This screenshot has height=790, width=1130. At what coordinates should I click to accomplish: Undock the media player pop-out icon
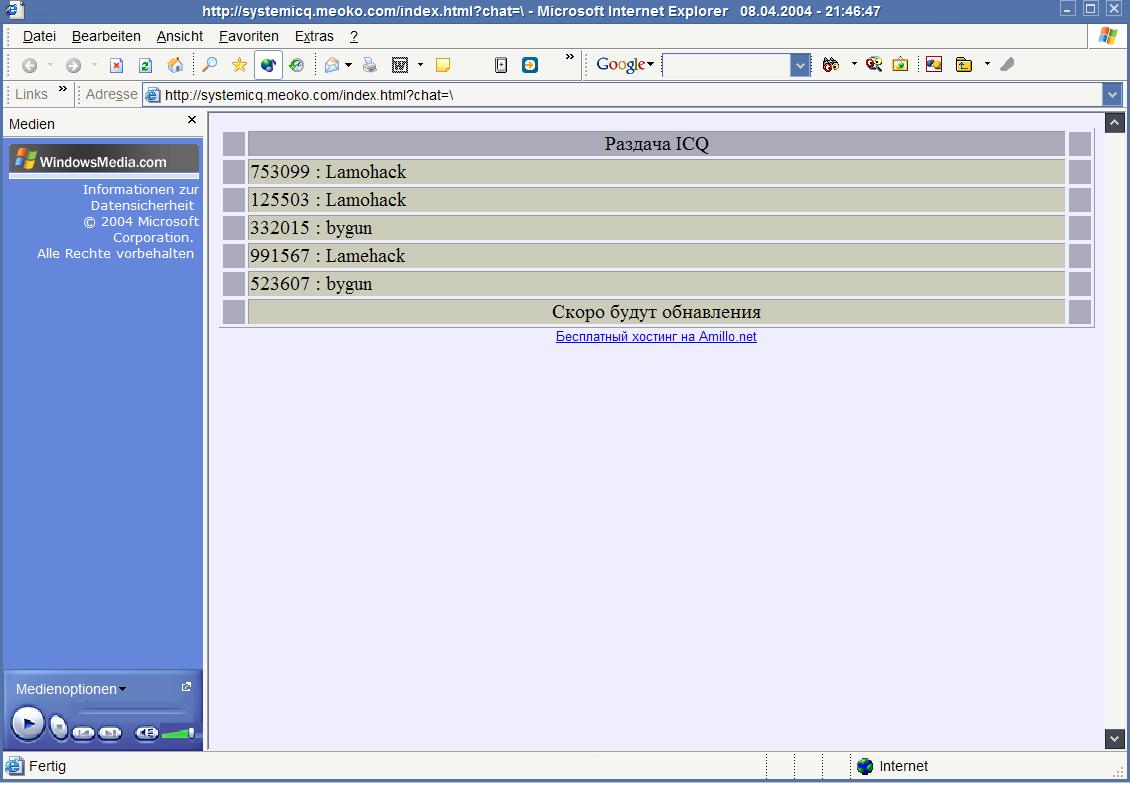(186, 687)
